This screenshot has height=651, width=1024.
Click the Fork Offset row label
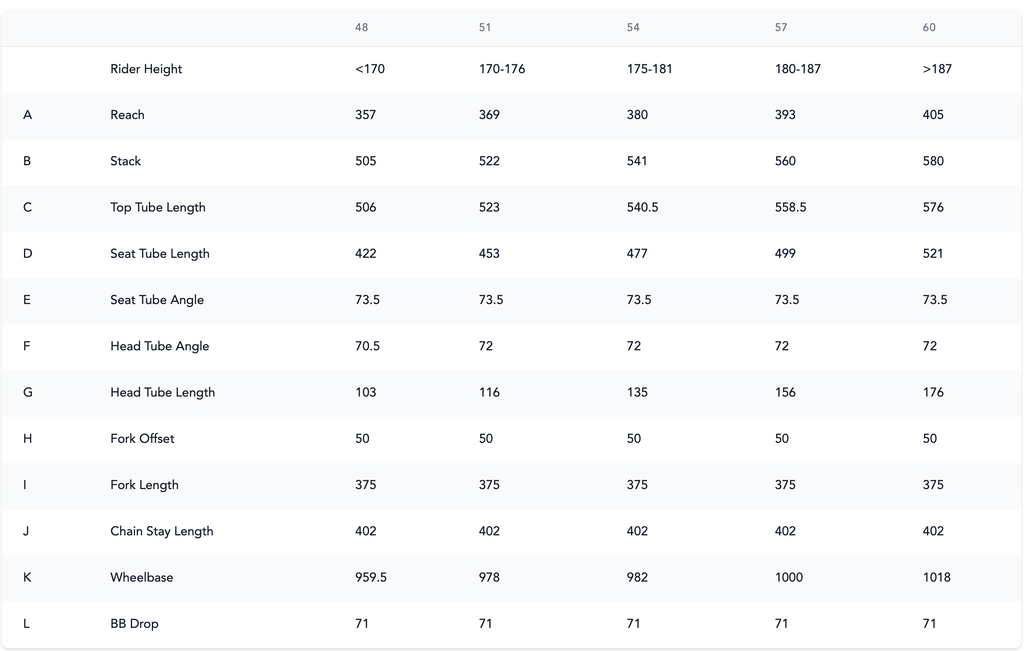142,439
